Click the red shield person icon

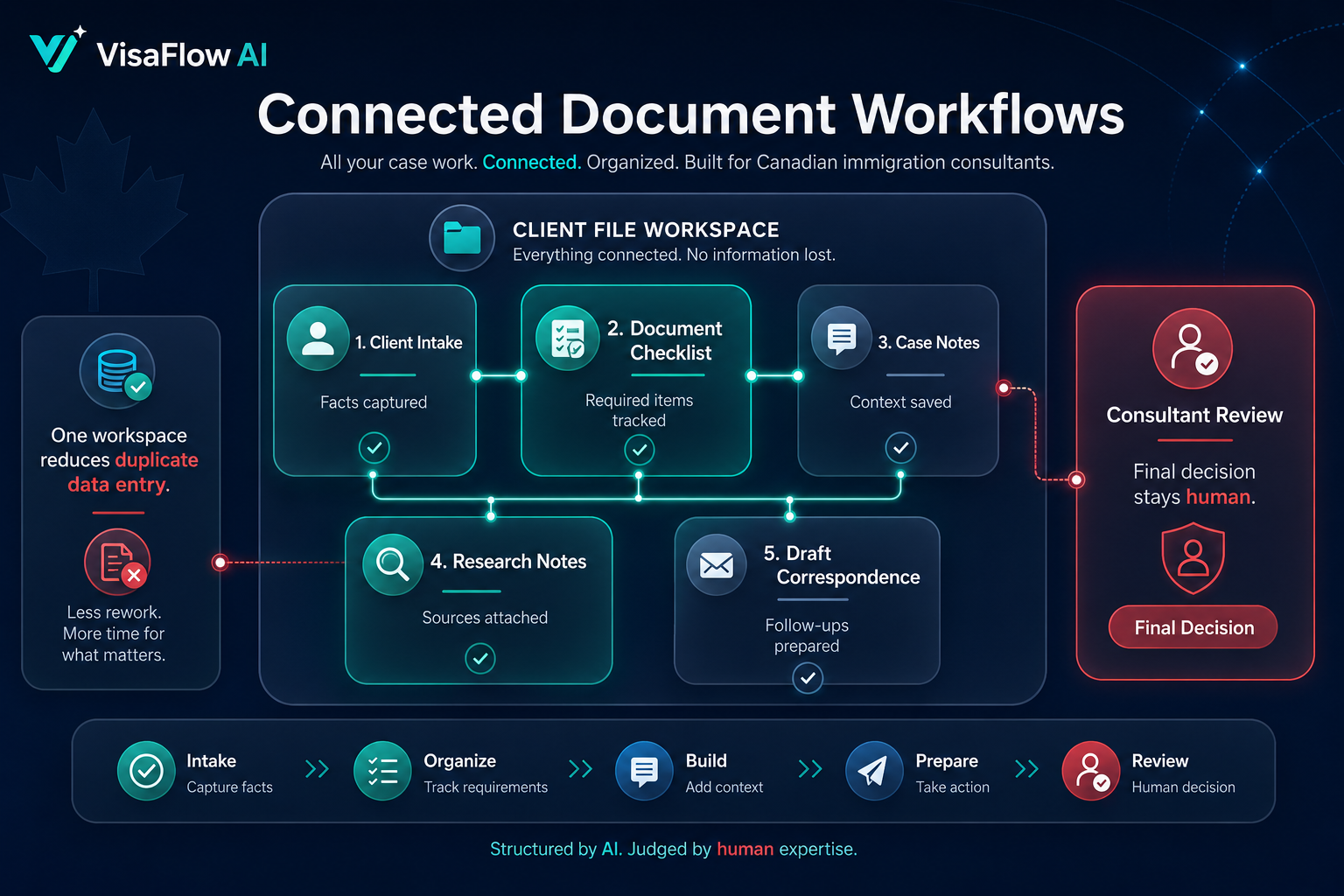(x=1193, y=558)
